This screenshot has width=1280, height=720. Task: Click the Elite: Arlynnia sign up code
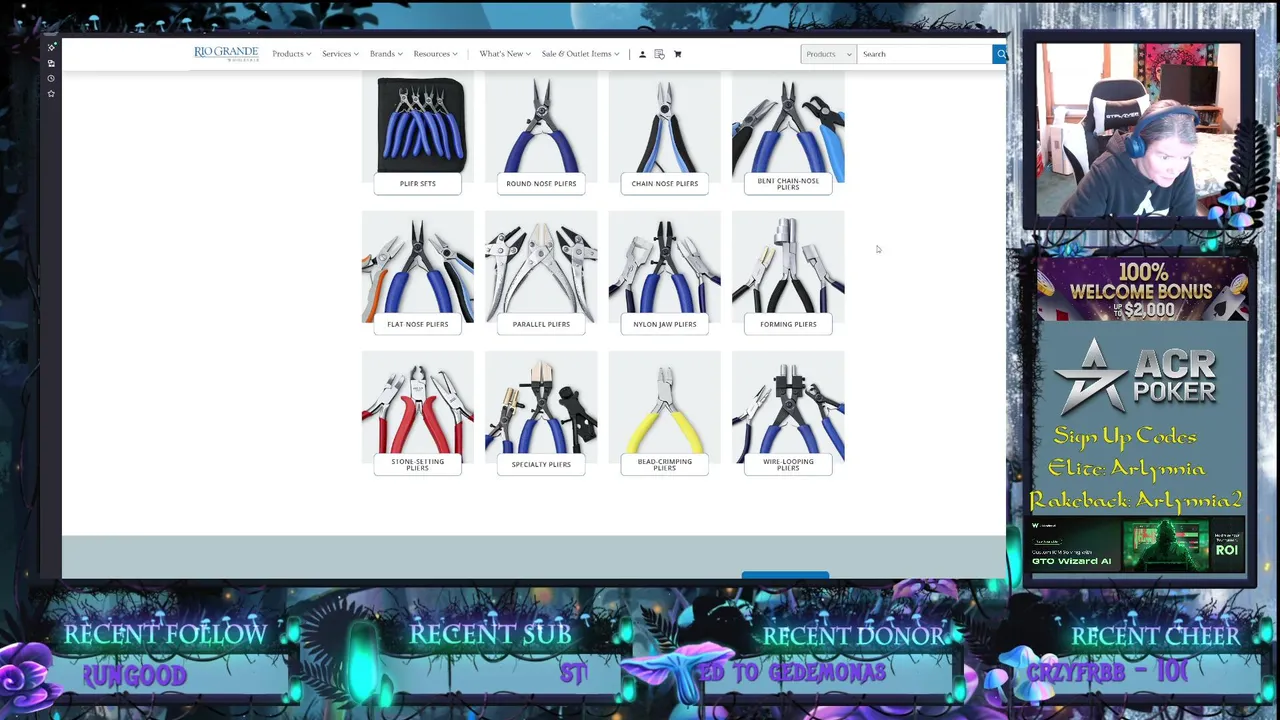[1126, 468]
